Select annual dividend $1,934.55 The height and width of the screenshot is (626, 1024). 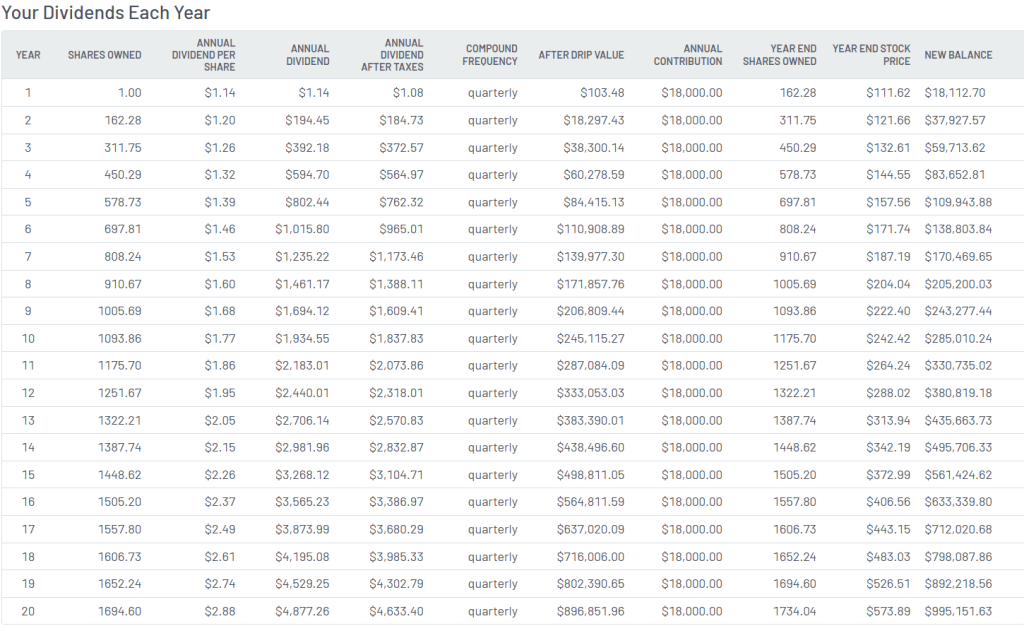302,339
